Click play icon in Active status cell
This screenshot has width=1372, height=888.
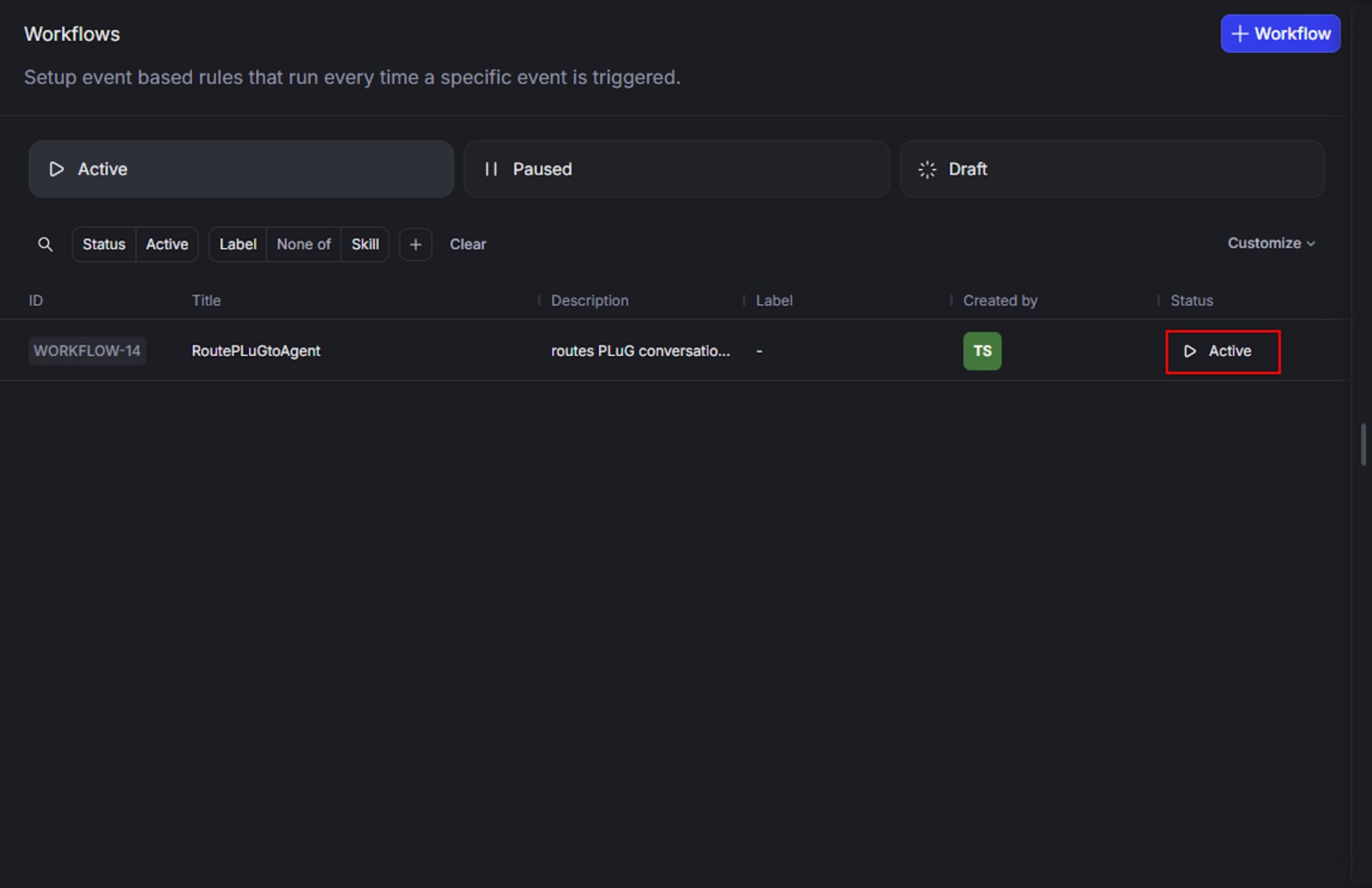[x=1190, y=351]
